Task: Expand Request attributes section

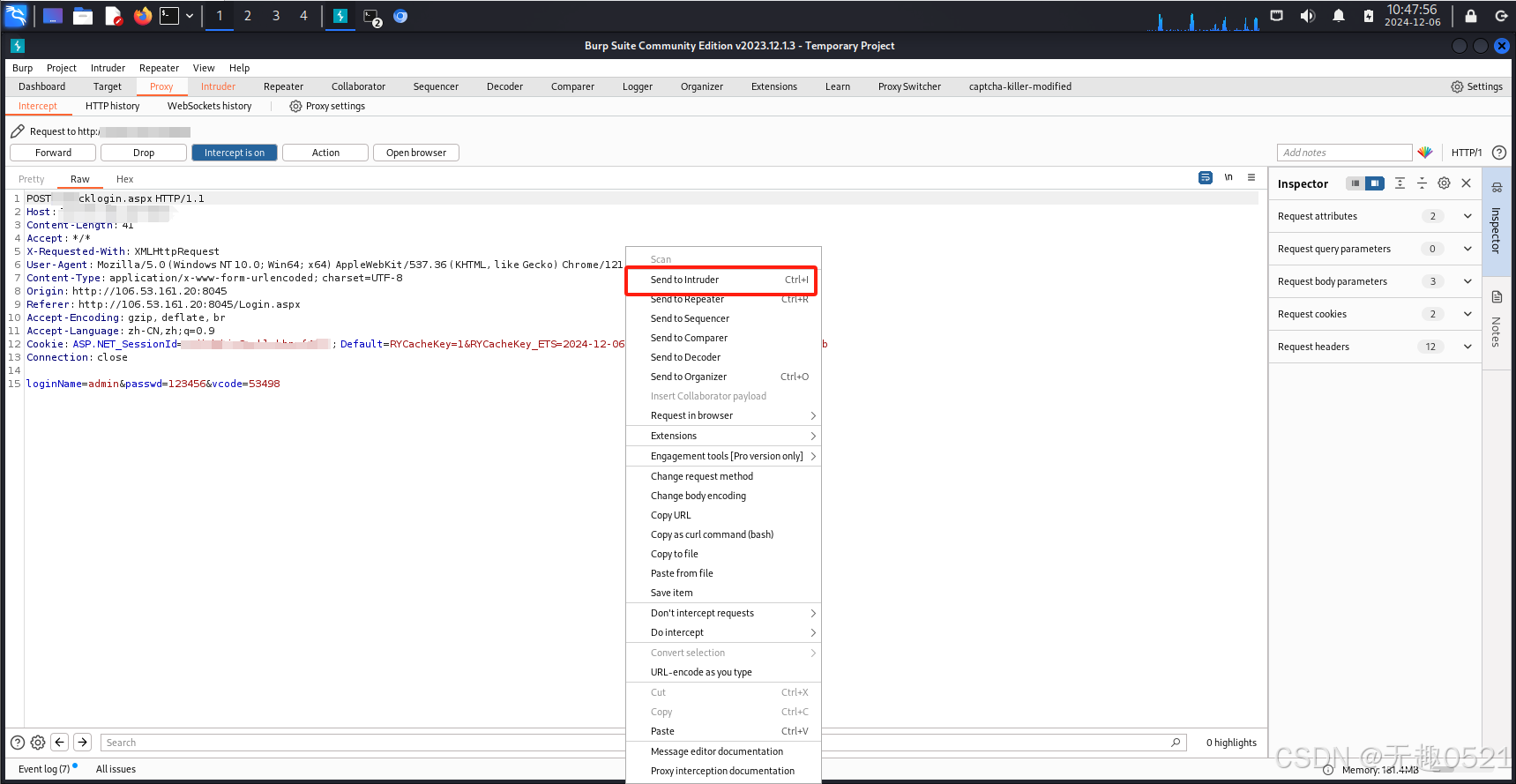Action: pyautogui.click(x=1467, y=216)
